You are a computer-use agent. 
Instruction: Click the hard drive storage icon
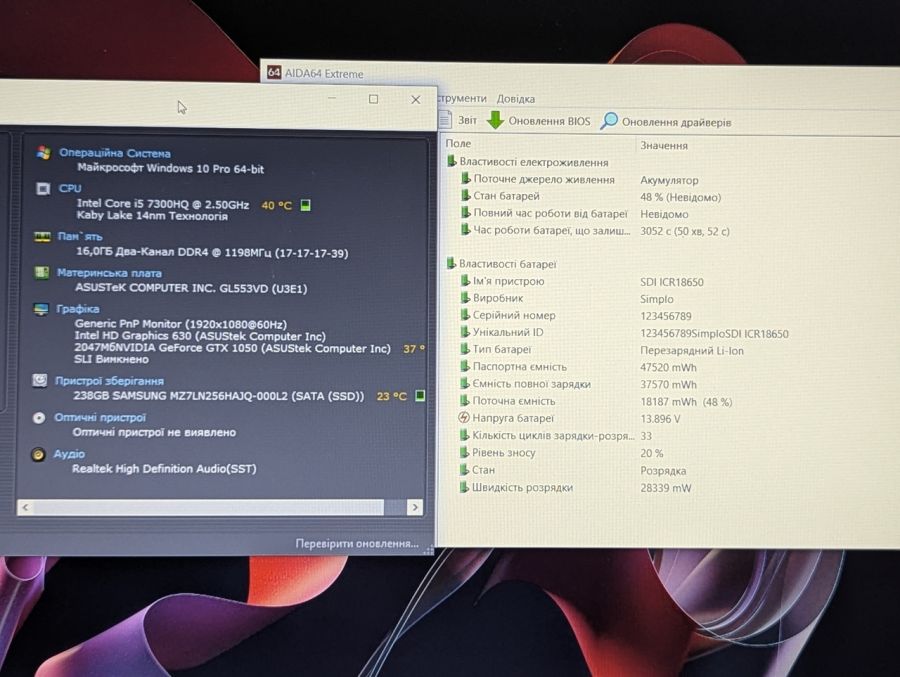click(x=40, y=380)
